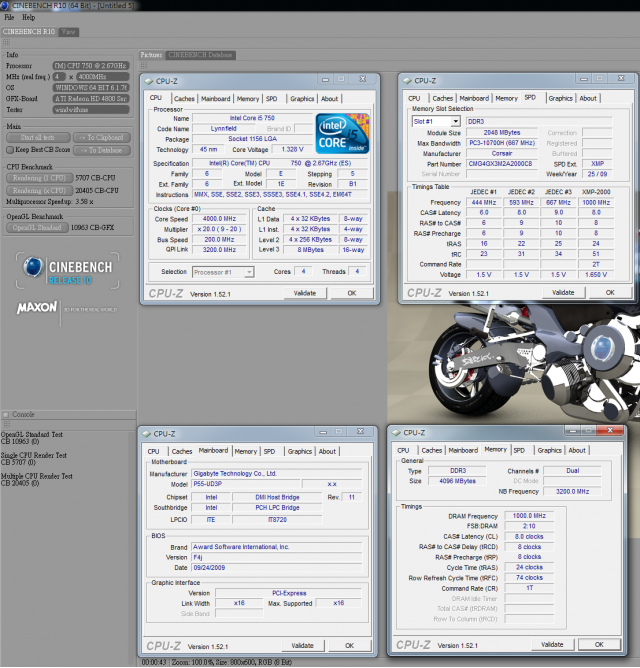The image size is (640, 668).
Task: Open Caches tab in the SPD CPU-Z window
Action: (443, 98)
